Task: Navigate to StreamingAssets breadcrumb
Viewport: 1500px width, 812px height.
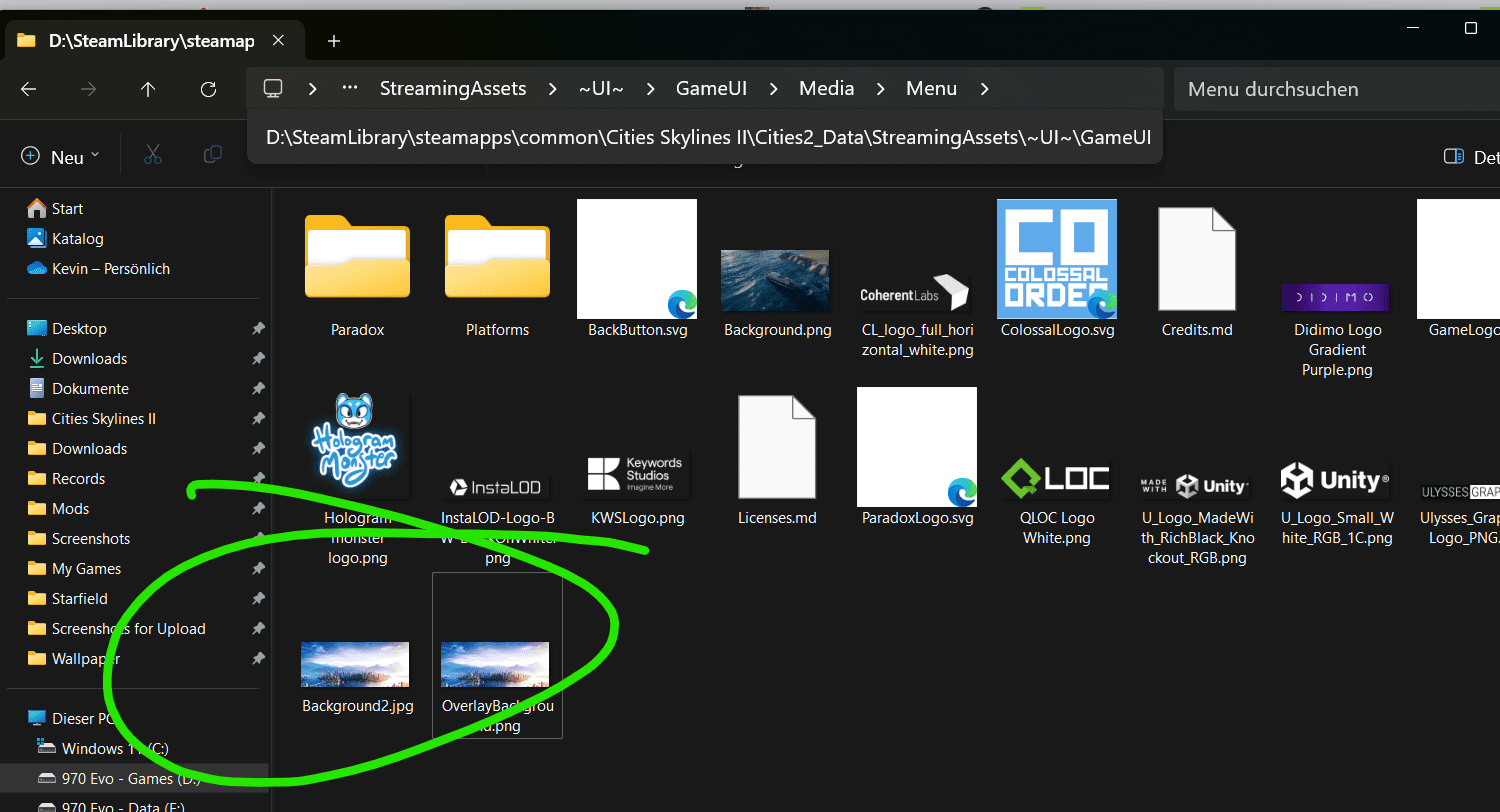Action: (x=453, y=89)
